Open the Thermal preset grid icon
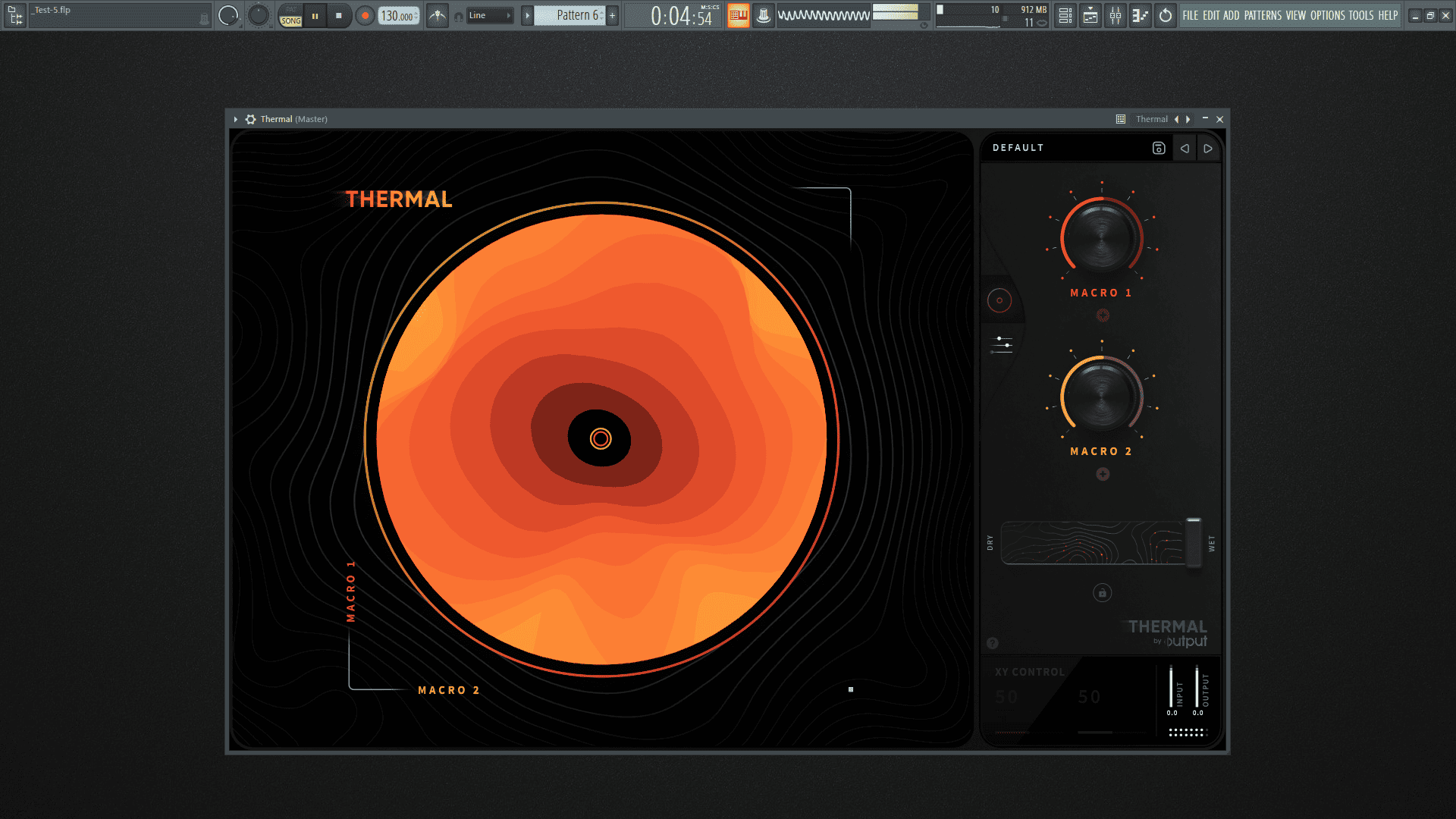1456x819 pixels. (x=1121, y=119)
